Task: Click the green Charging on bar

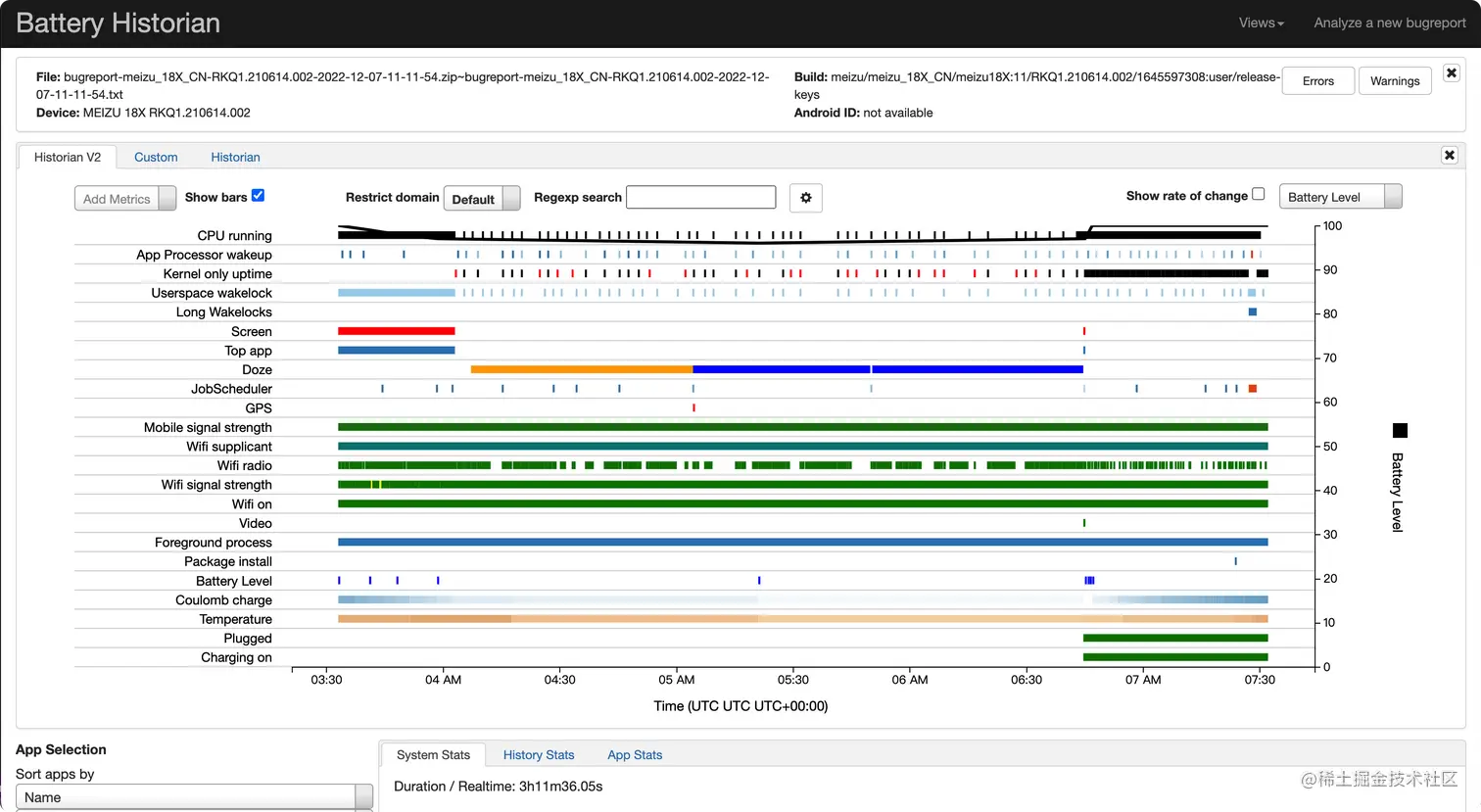Action: pyautogui.click(x=1175, y=657)
